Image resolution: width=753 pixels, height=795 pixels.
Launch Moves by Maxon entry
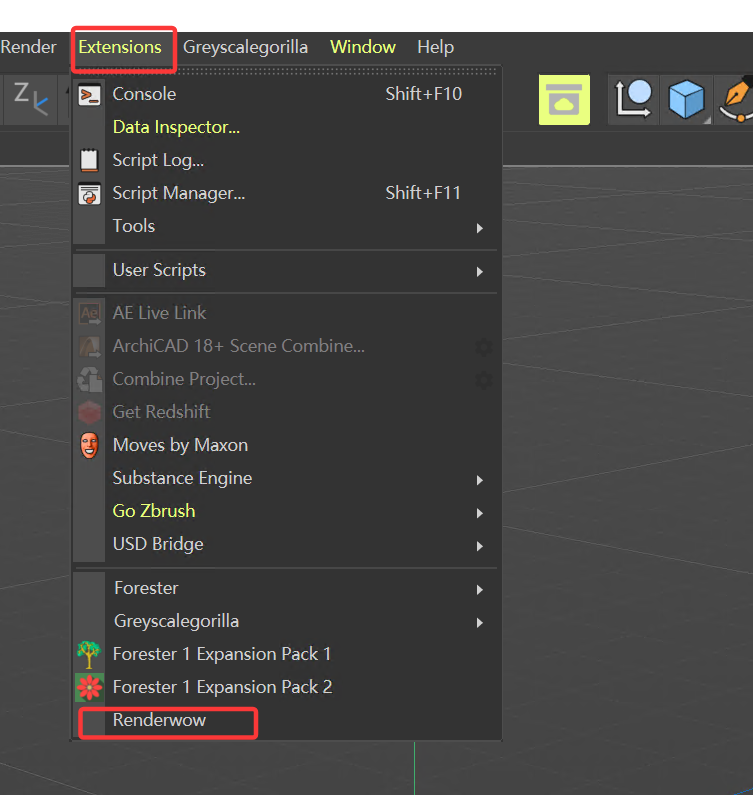[x=287, y=445]
